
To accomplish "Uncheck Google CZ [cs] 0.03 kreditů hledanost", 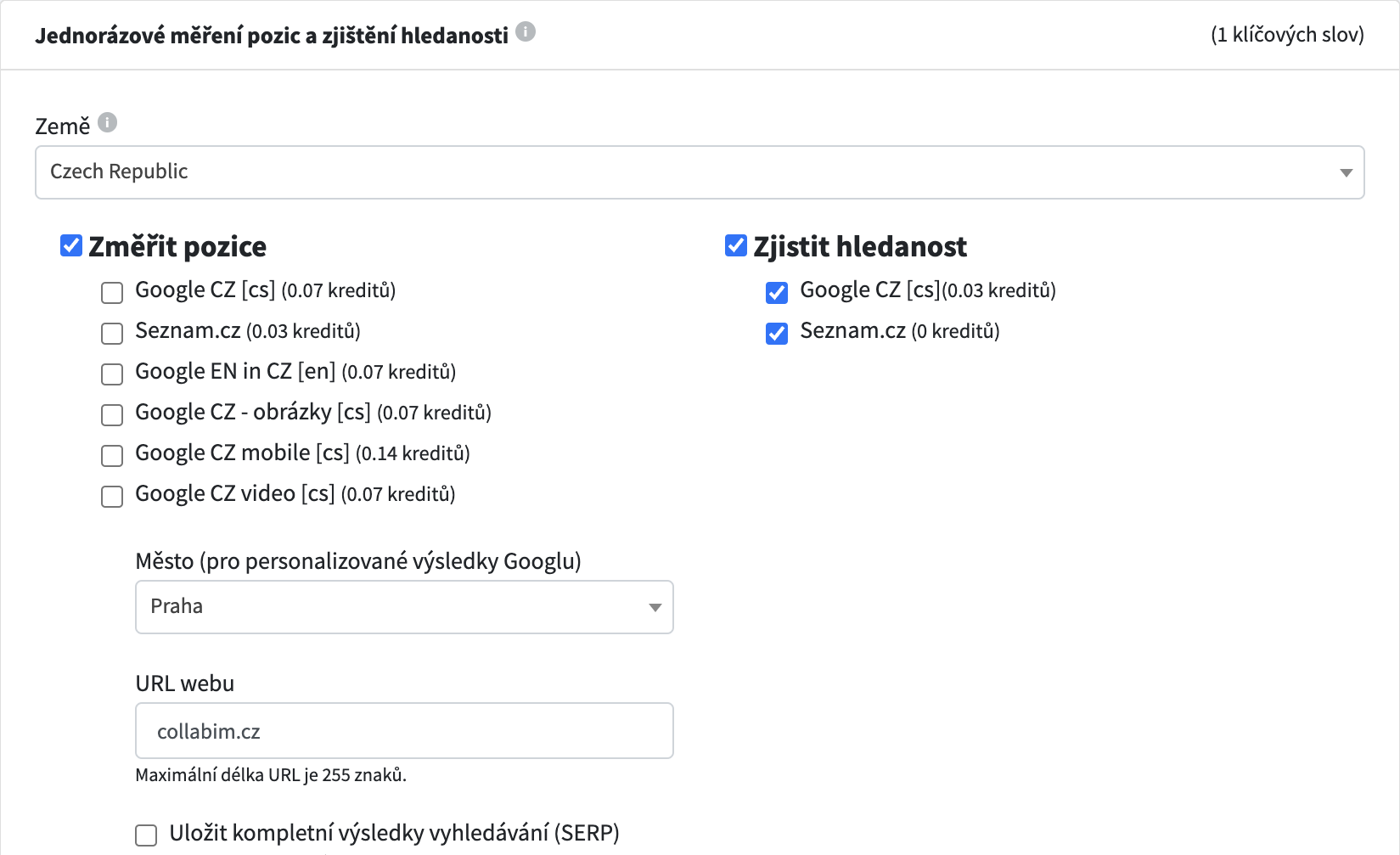I will tap(777, 293).
